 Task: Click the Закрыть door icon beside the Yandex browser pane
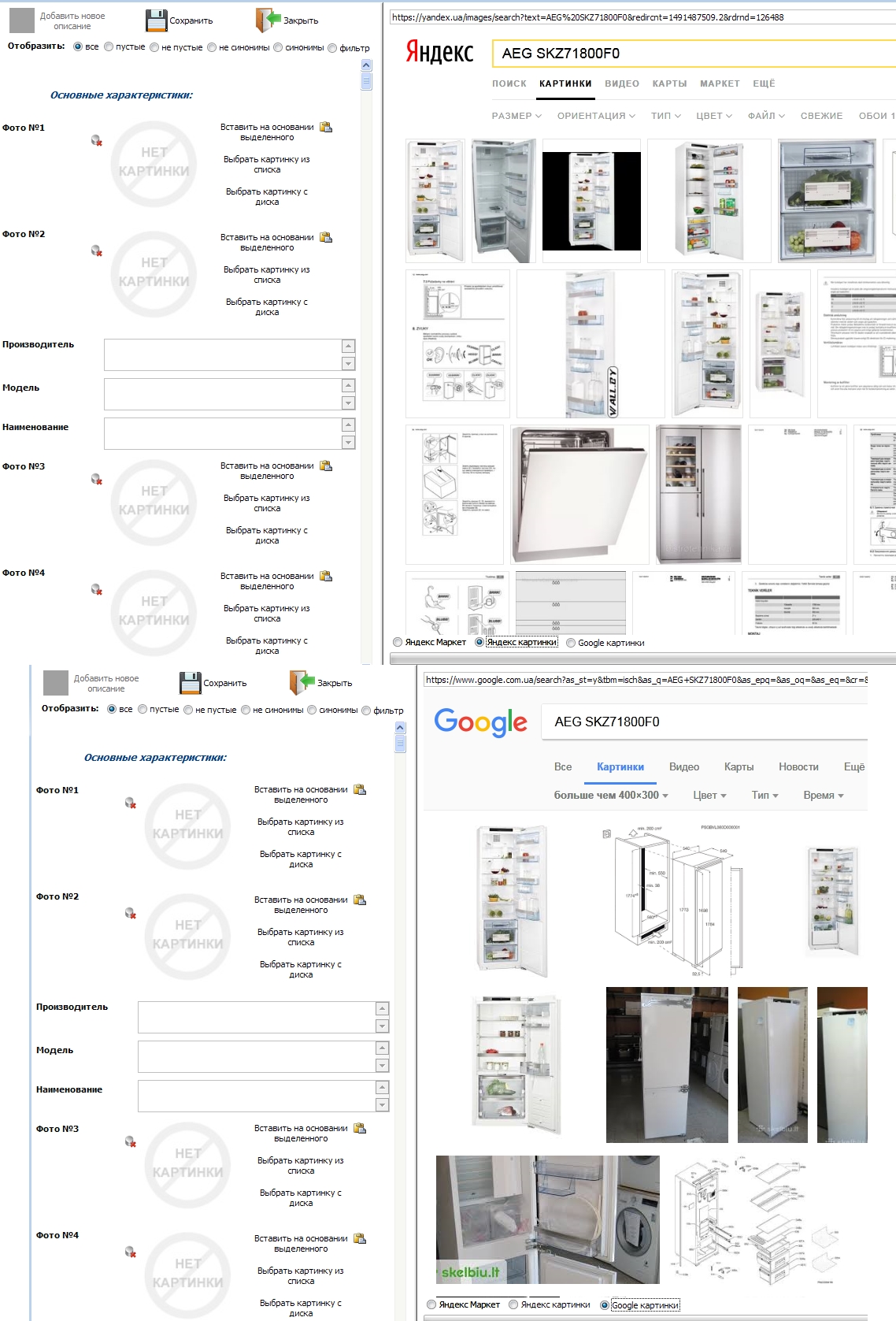pos(268,20)
